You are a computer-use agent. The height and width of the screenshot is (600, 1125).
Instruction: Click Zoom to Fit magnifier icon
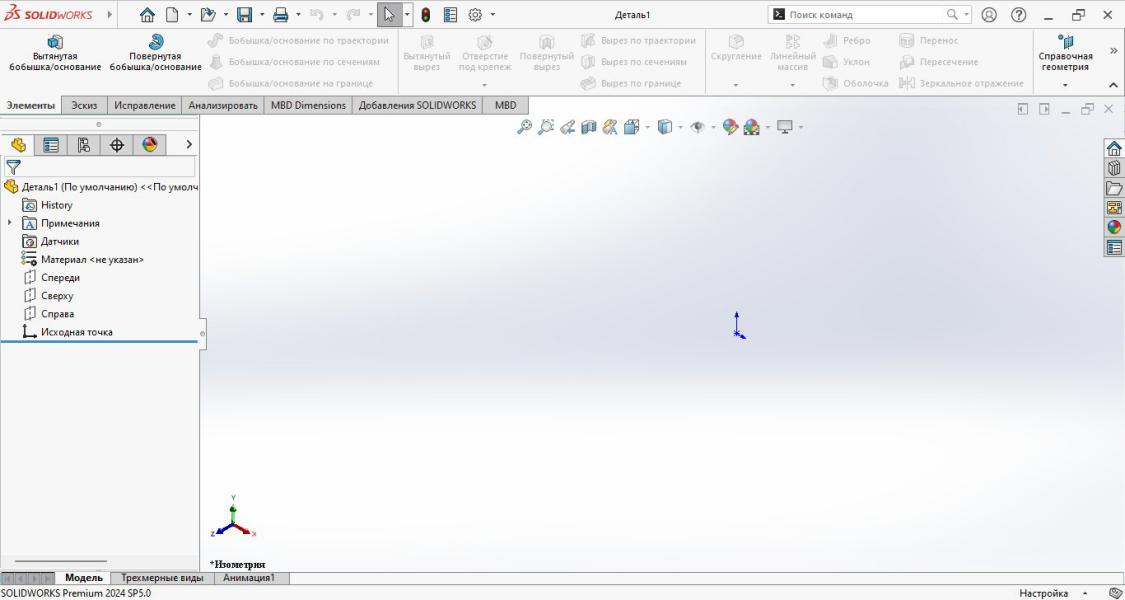(524, 127)
